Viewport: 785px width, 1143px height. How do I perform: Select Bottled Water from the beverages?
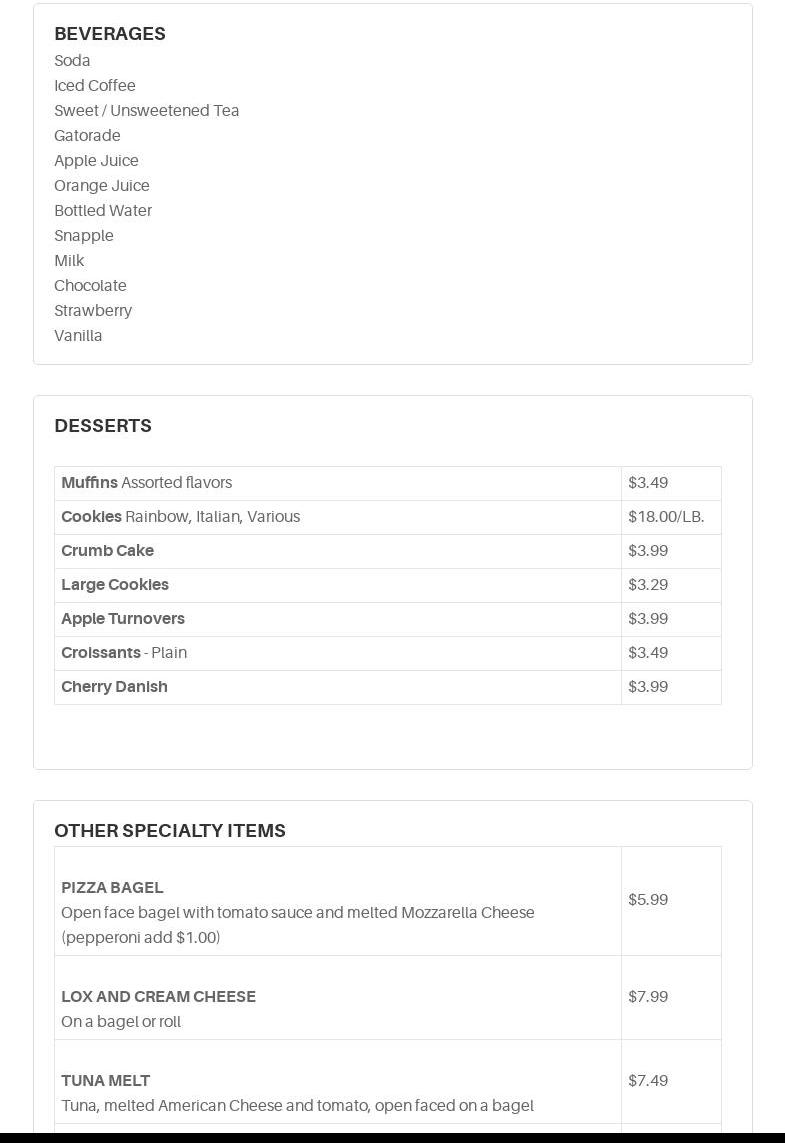[103, 211]
